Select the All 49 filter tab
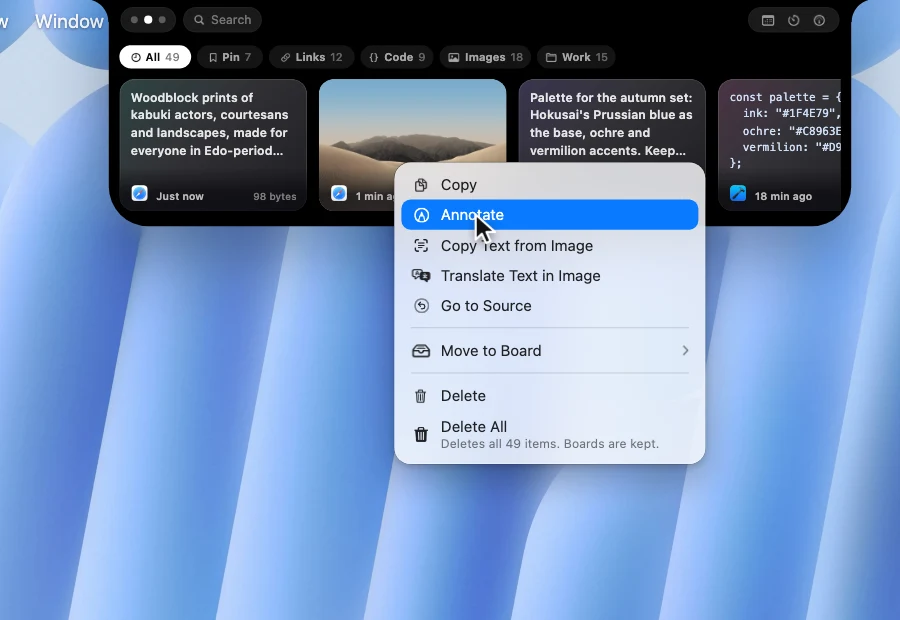The image size is (900, 620). click(x=155, y=57)
